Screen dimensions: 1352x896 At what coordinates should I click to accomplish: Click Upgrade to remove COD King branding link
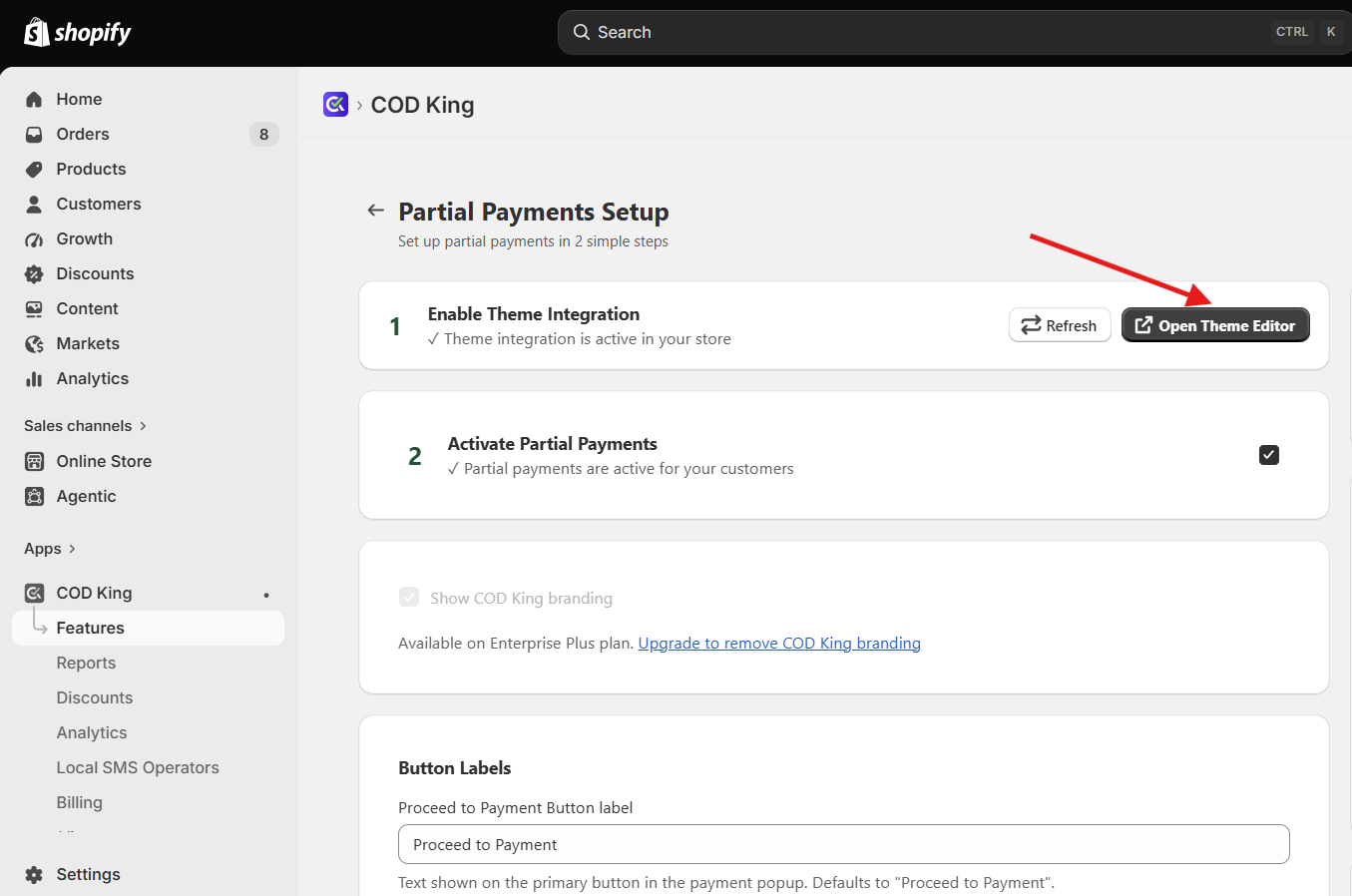point(779,643)
